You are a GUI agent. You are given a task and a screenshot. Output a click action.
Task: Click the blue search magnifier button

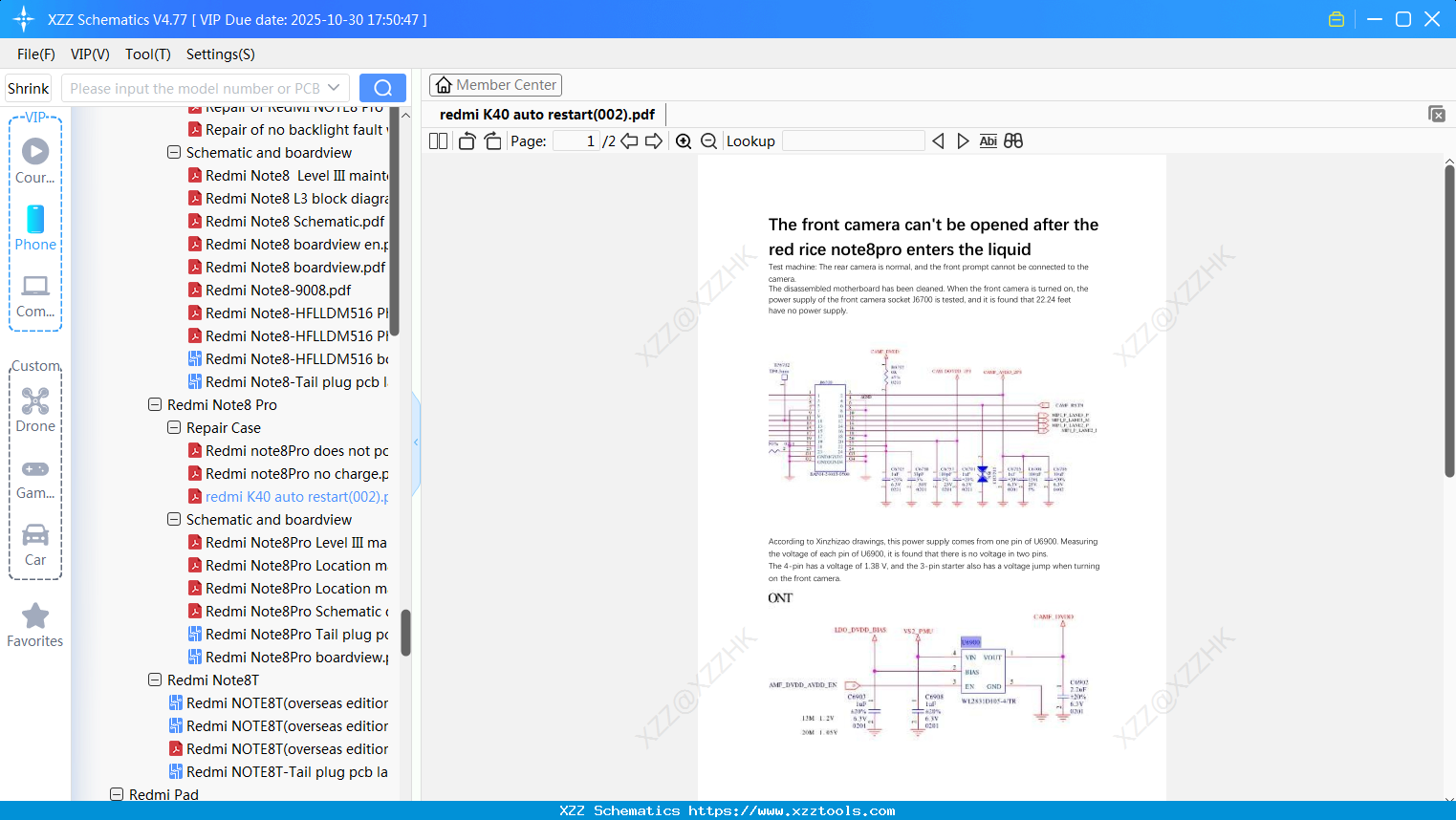click(x=382, y=88)
